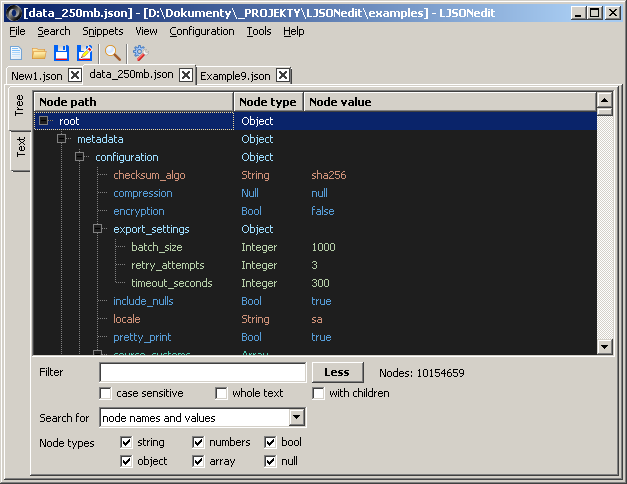The width and height of the screenshot is (627, 484).
Task: Click the tree scrollbar down arrow
Action: point(605,346)
